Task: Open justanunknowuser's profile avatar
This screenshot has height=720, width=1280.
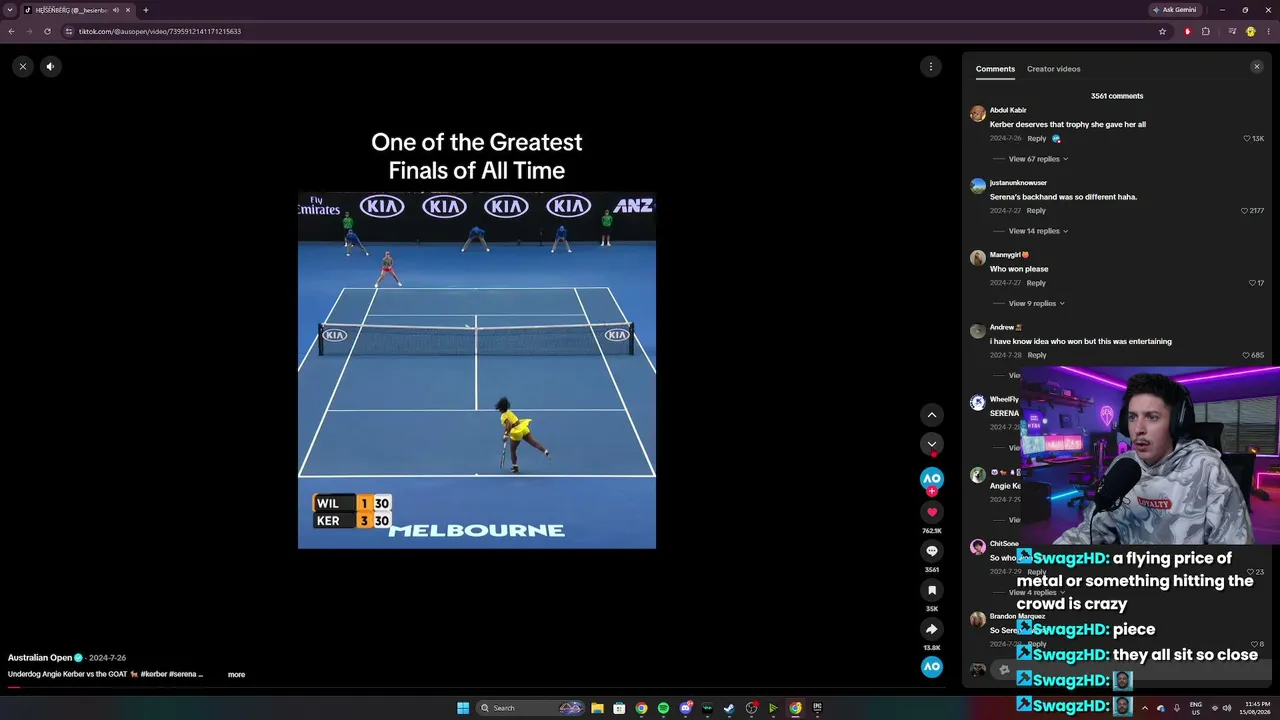Action: pyautogui.click(x=978, y=186)
